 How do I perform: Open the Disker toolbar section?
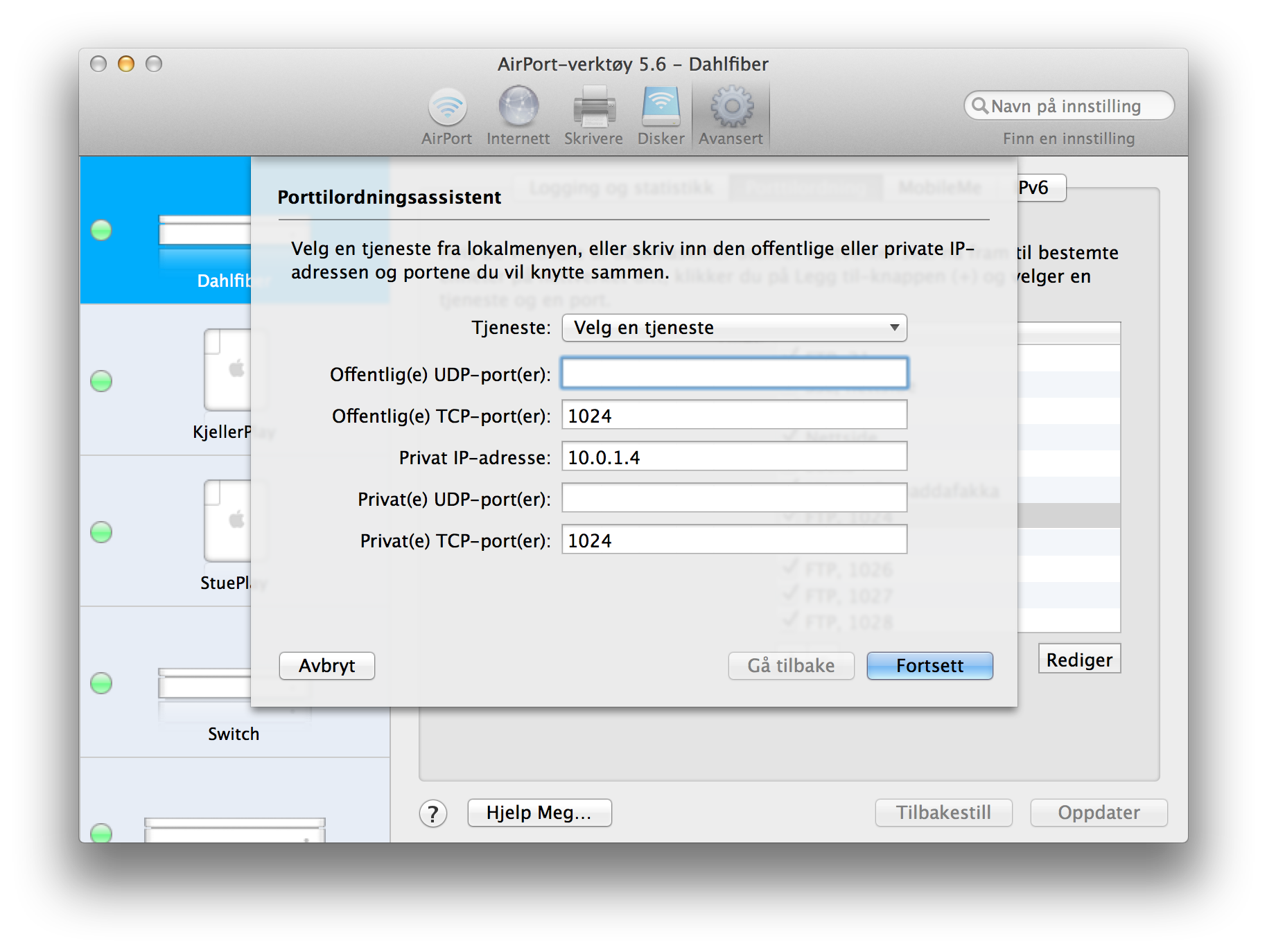(661, 116)
